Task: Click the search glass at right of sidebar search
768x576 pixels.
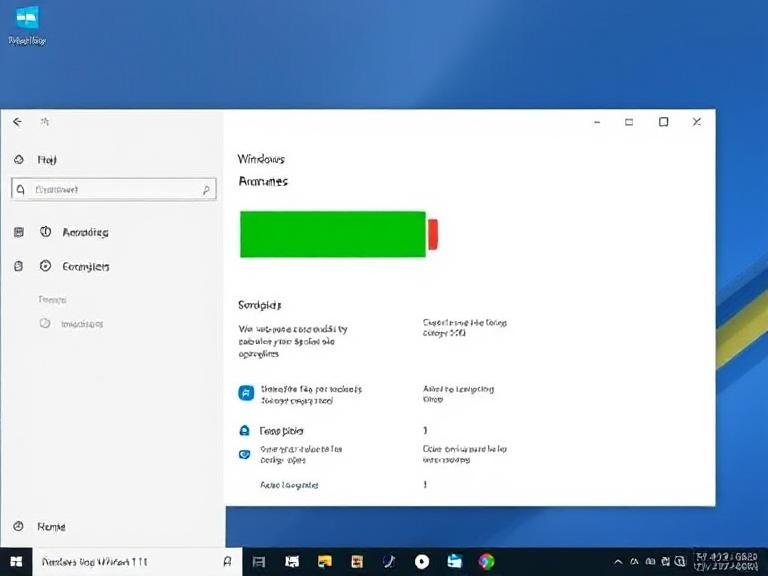Action: (x=207, y=190)
